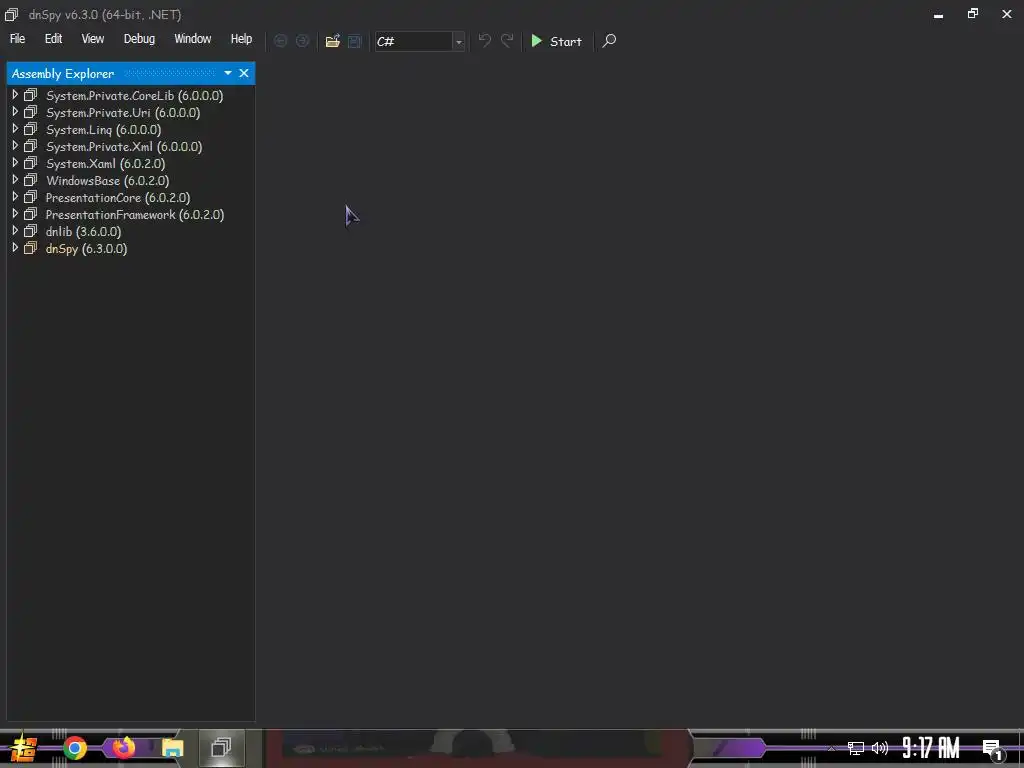Click the System.Private.Uri assembly icon

point(31,112)
